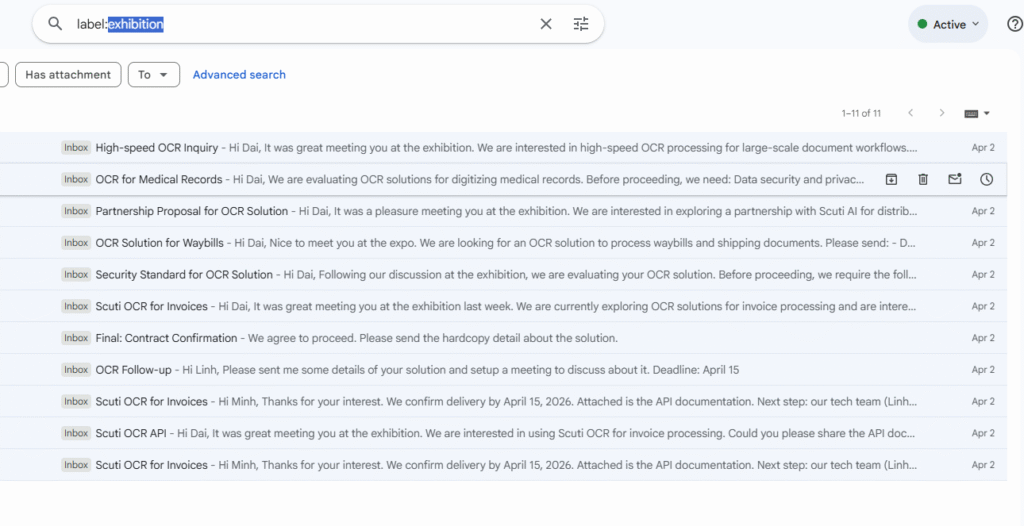This screenshot has width=1024, height=526.
Task: Delete the OCR for Medical Records email
Action: (x=923, y=179)
